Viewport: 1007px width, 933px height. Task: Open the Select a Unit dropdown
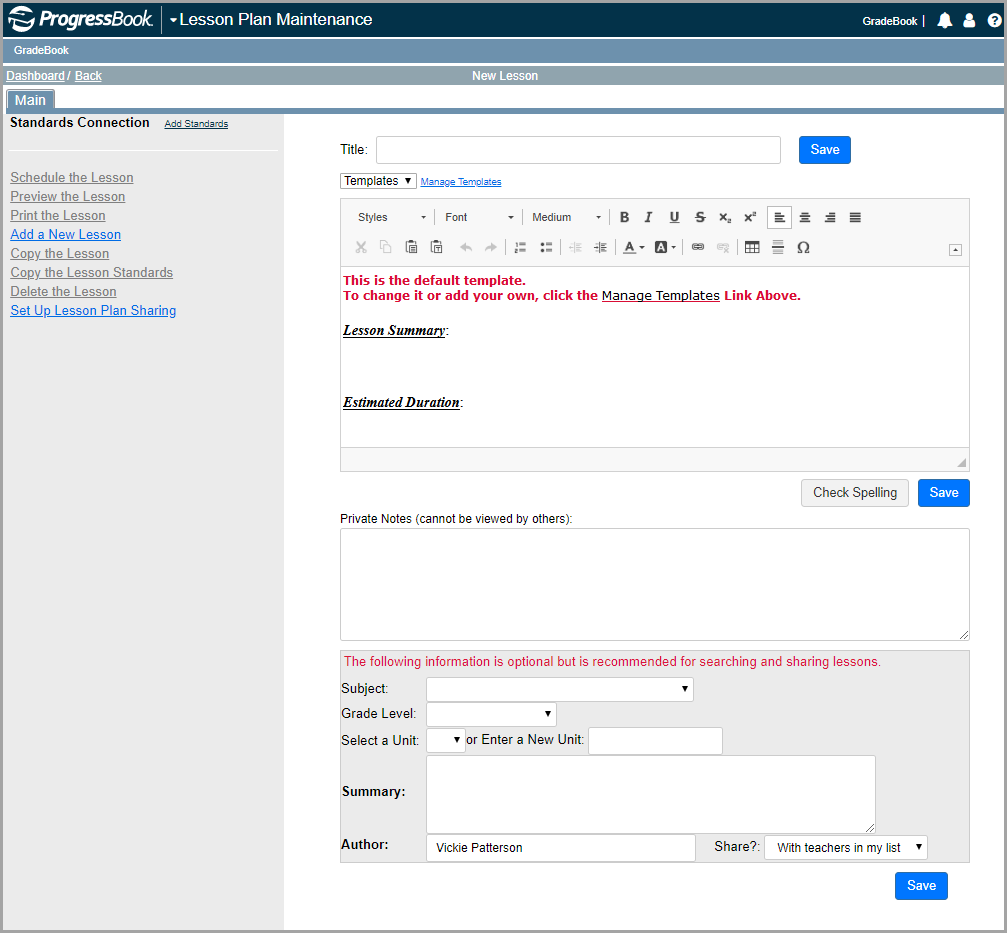446,740
